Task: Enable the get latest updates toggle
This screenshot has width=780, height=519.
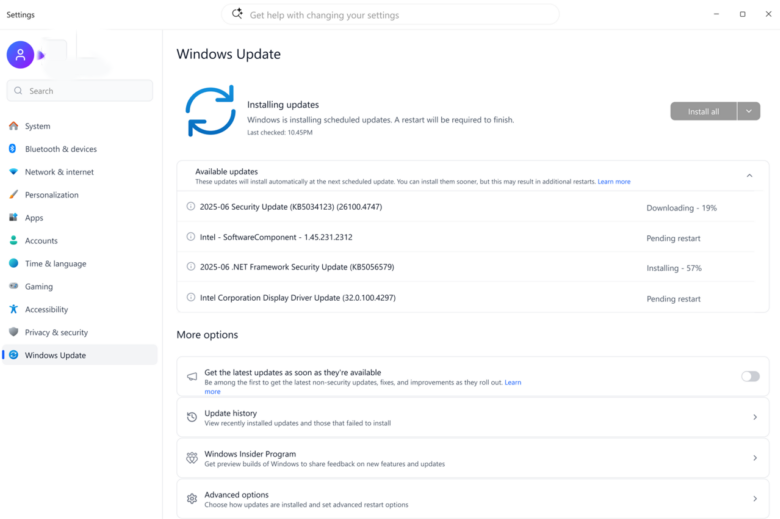Action: tap(749, 376)
